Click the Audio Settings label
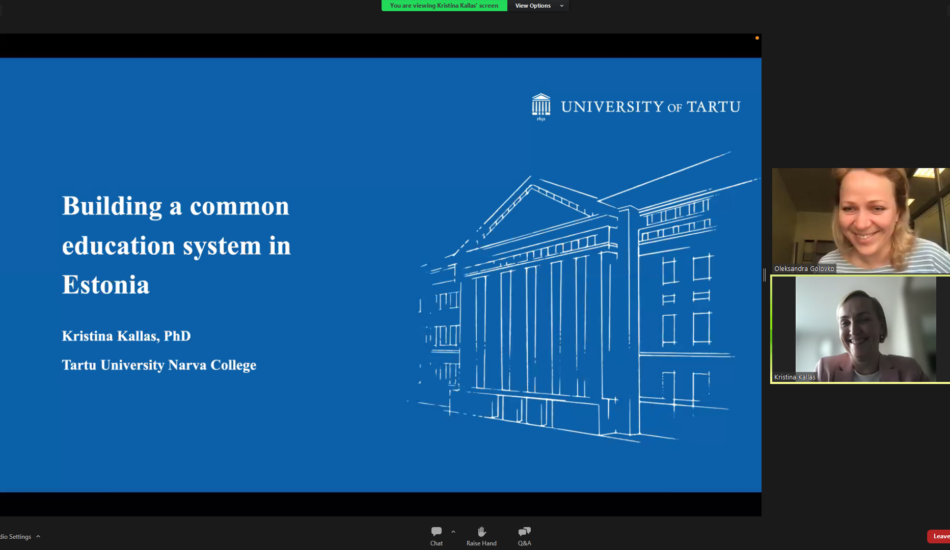 (14, 536)
